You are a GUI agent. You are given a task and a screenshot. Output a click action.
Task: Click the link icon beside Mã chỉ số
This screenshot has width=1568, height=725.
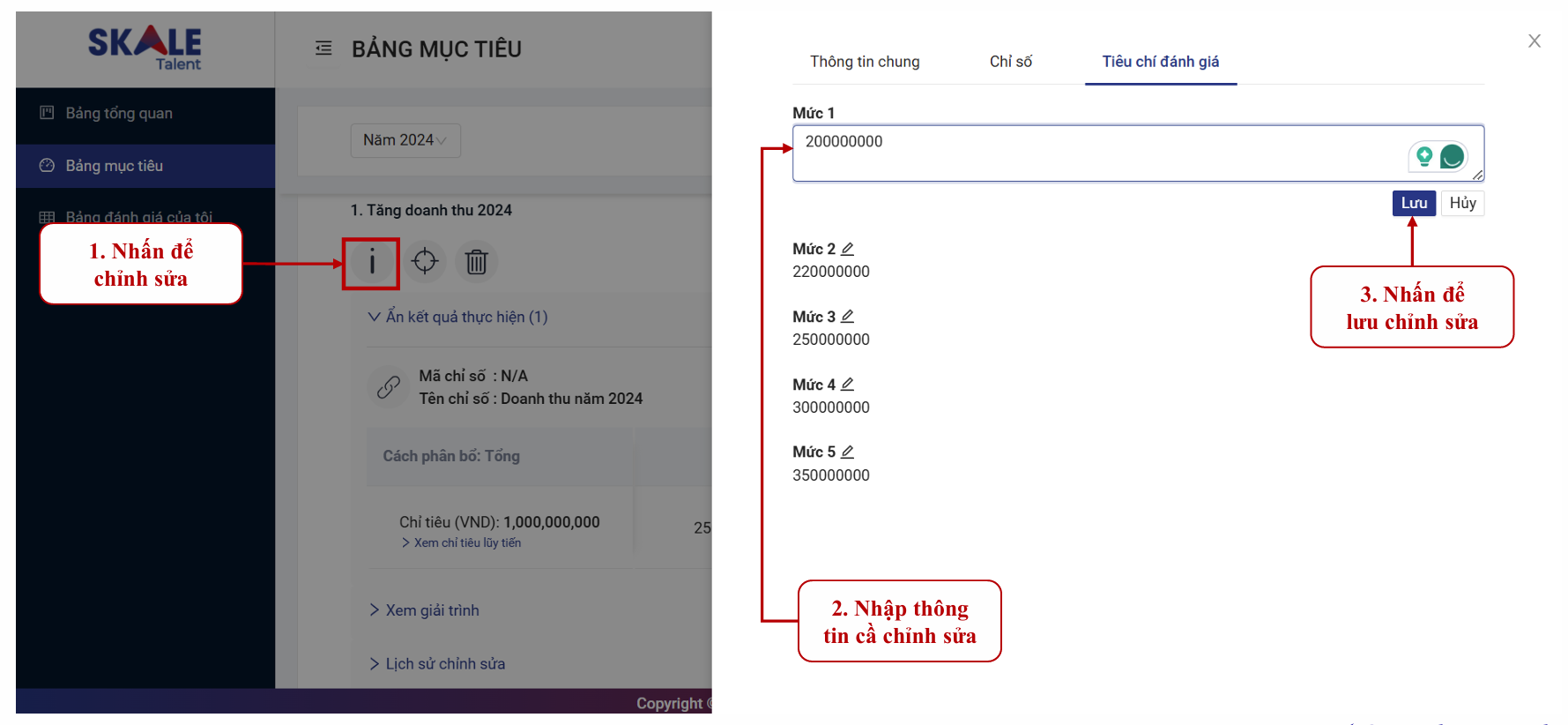[x=389, y=387]
